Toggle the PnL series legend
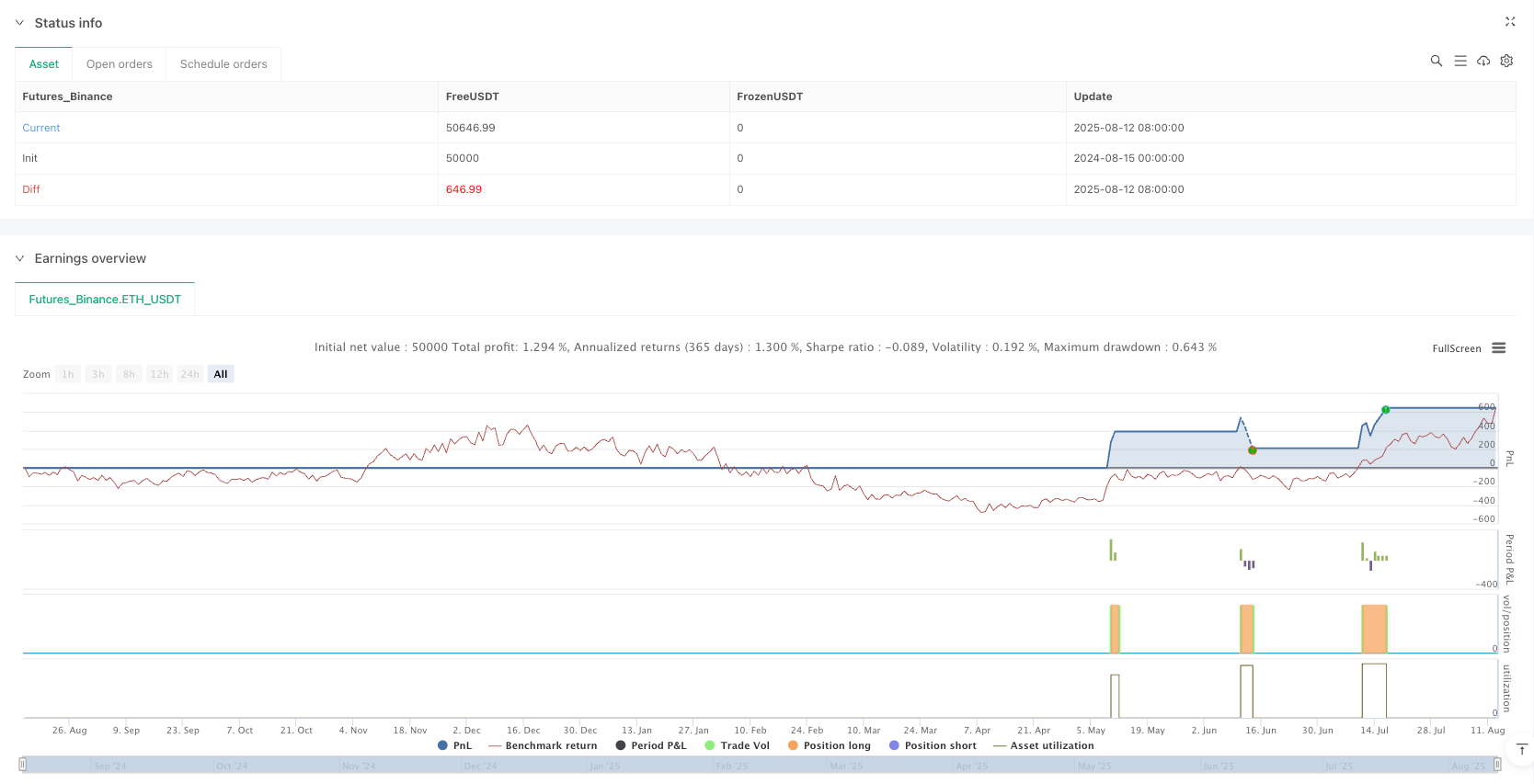The image size is (1534, 784). click(454, 745)
